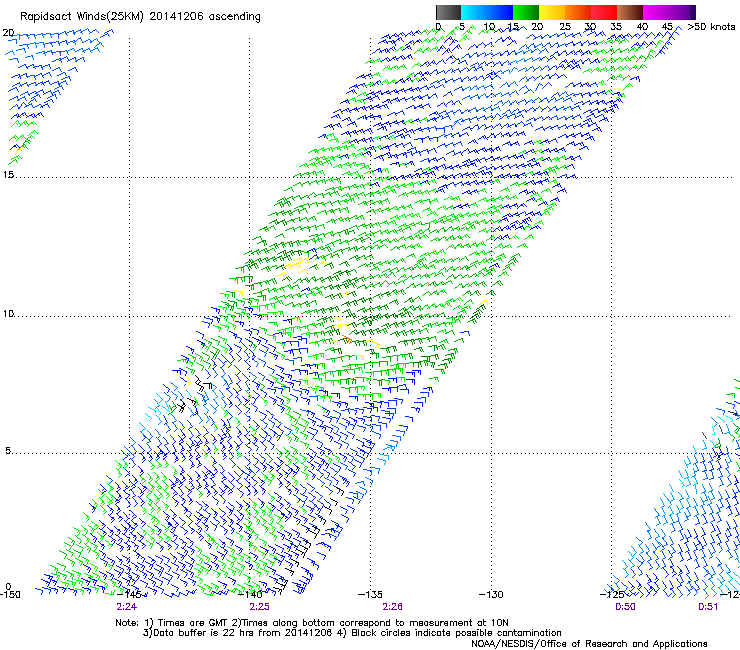The image size is (740, 650).
Task: Click the longitude label '-130'
Action: (x=491, y=595)
